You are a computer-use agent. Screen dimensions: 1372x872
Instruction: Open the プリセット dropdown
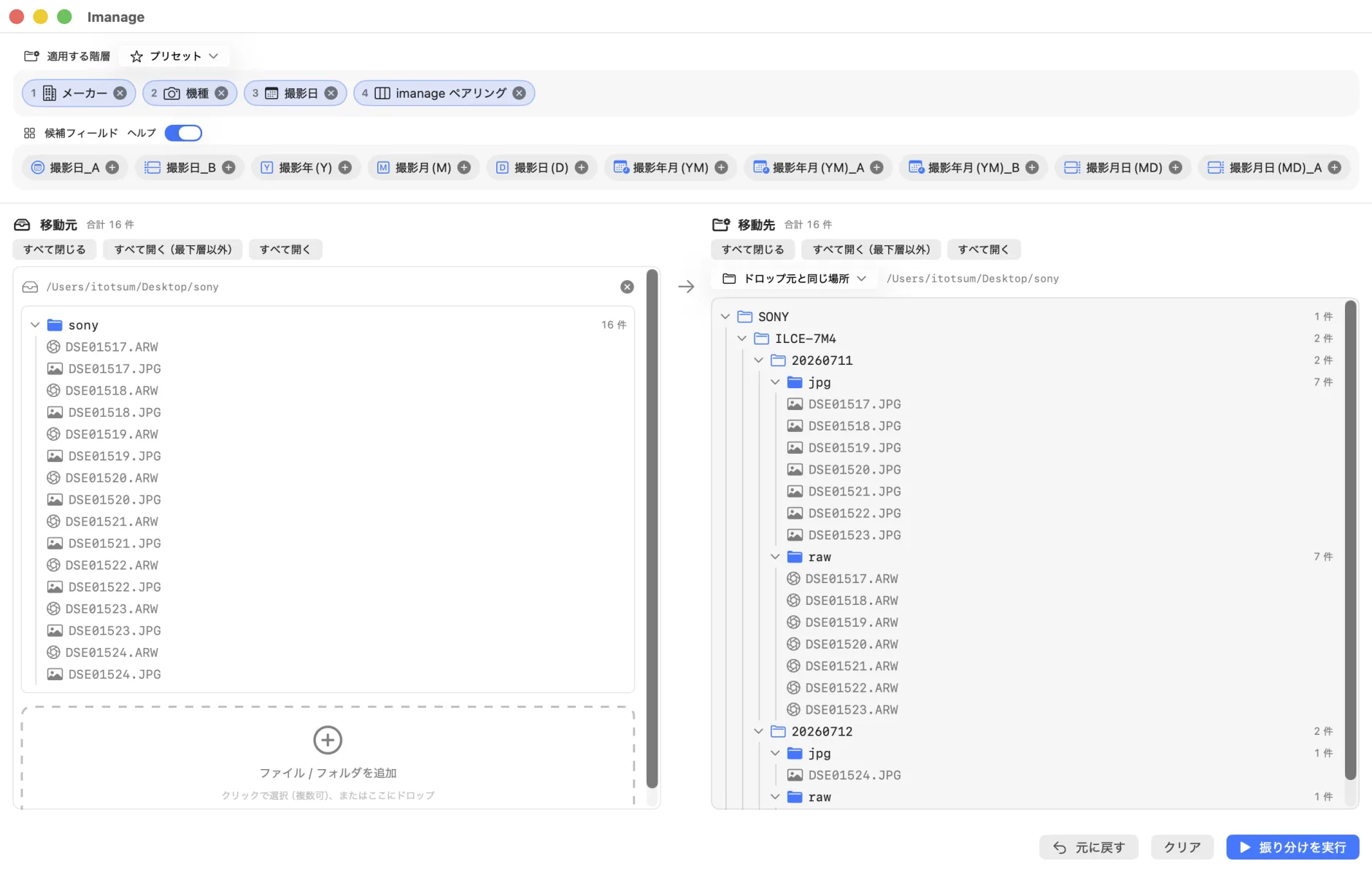pos(175,56)
